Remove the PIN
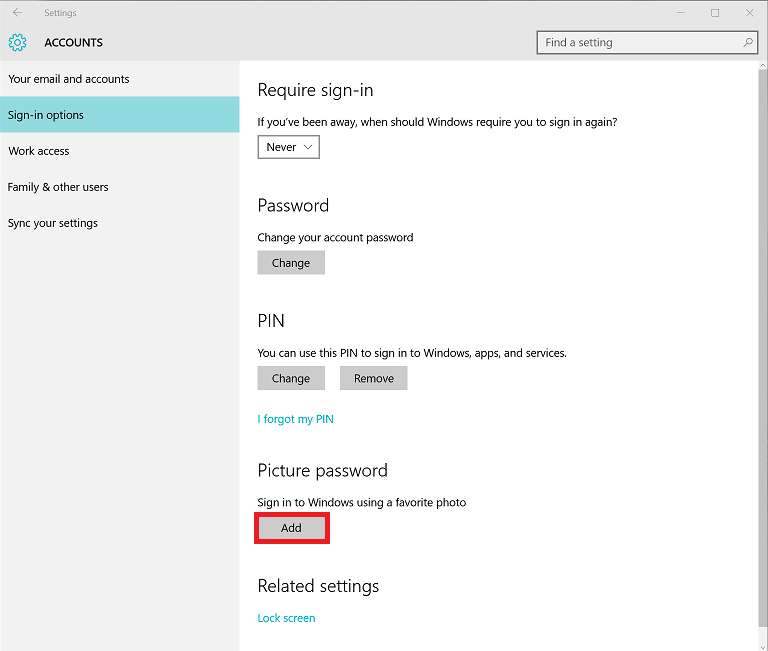 374,378
